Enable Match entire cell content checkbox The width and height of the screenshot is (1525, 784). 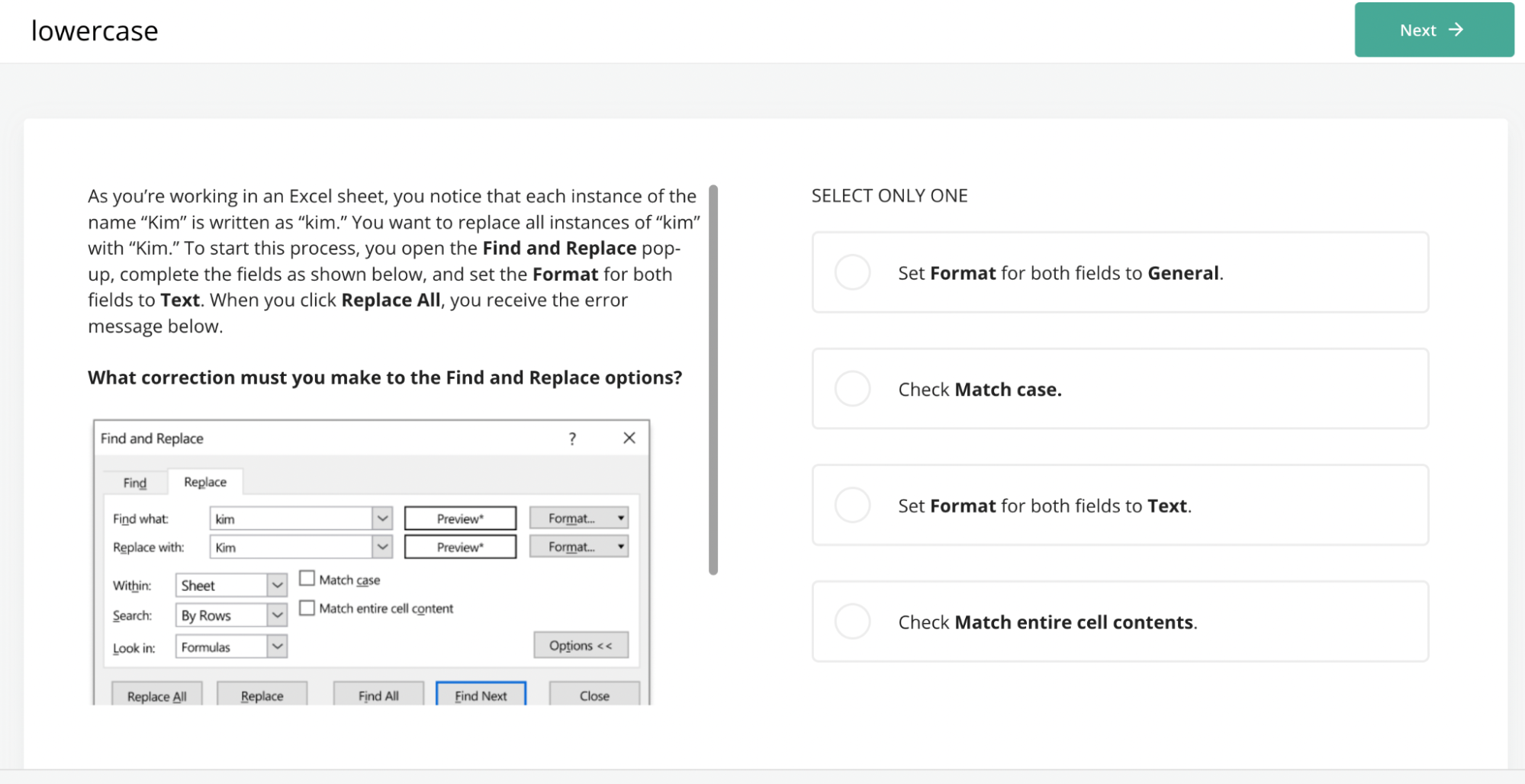coord(307,608)
